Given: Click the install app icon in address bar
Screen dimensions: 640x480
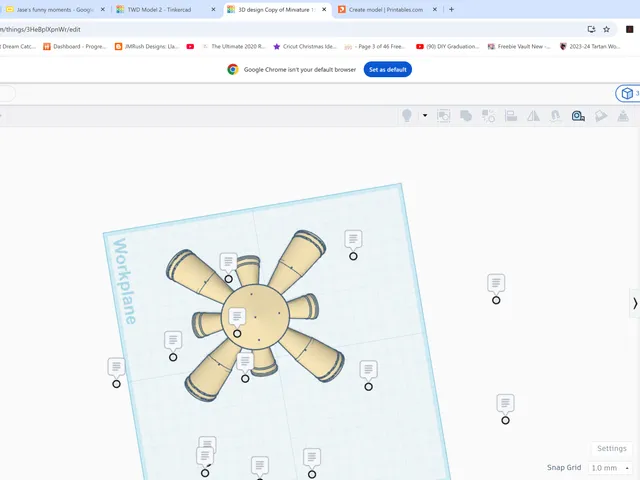Looking at the screenshot, I should [x=591, y=29].
